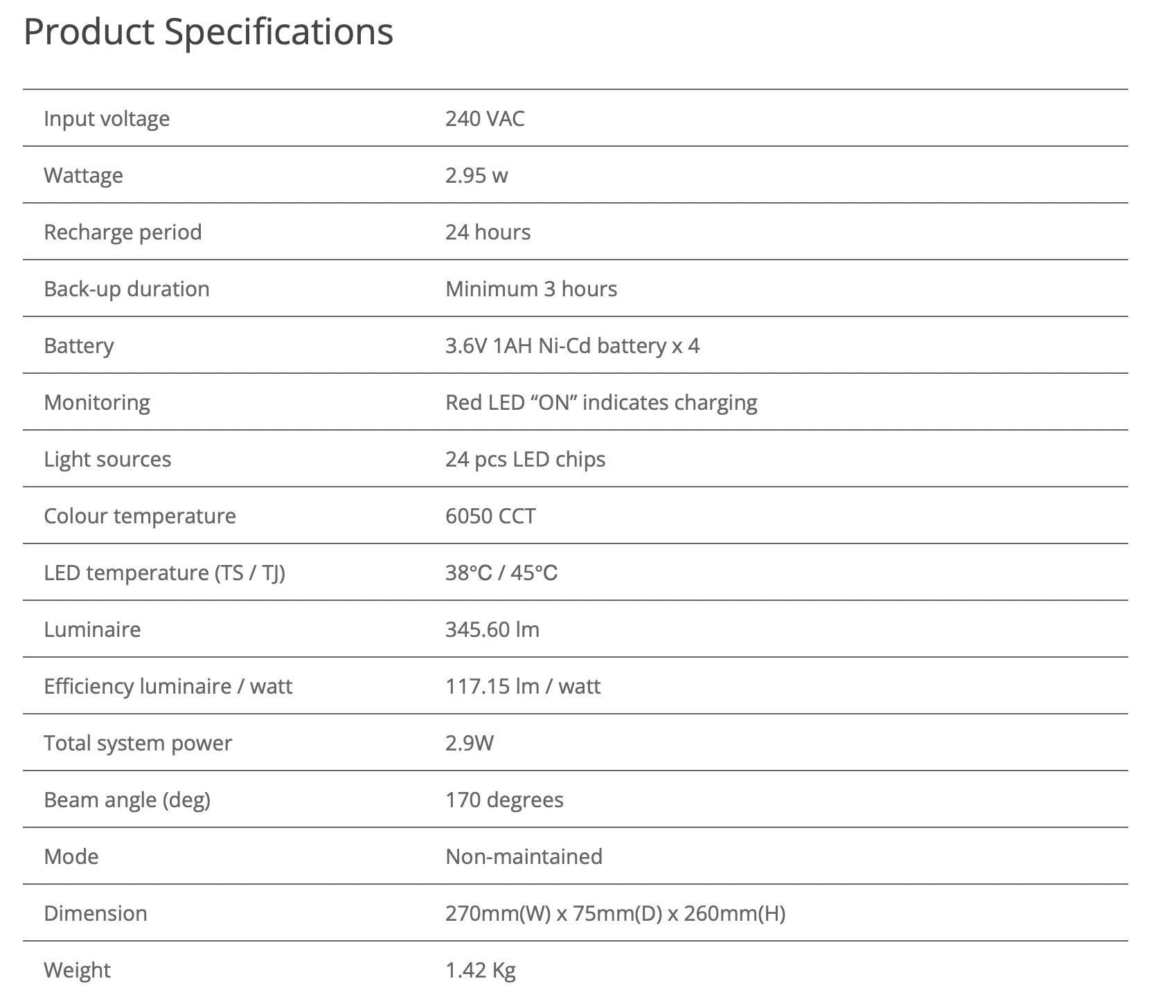Image resolution: width=1176 pixels, height=1008 pixels.
Task: Select the Total system power label
Action: (138, 743)
